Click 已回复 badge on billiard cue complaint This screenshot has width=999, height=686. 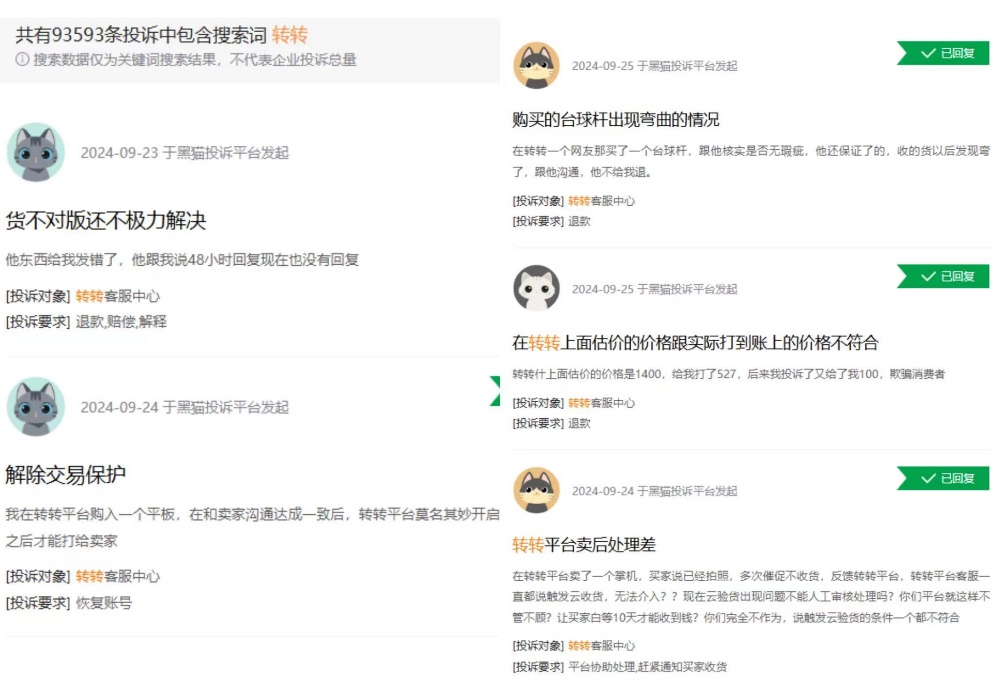click(x=943, y=53)
